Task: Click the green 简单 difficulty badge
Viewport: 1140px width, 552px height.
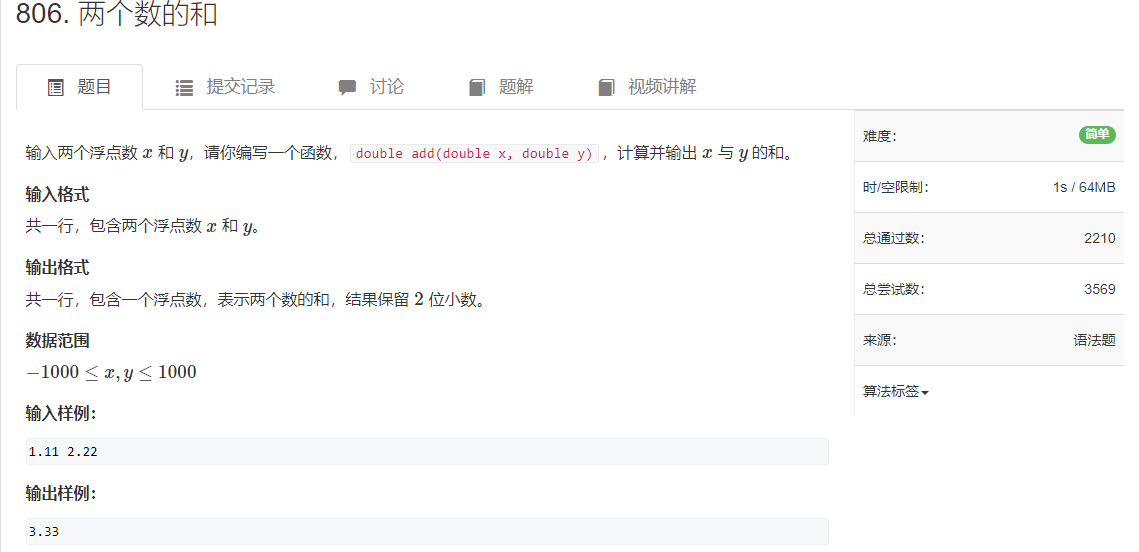Action: [x=1097, y=135]
